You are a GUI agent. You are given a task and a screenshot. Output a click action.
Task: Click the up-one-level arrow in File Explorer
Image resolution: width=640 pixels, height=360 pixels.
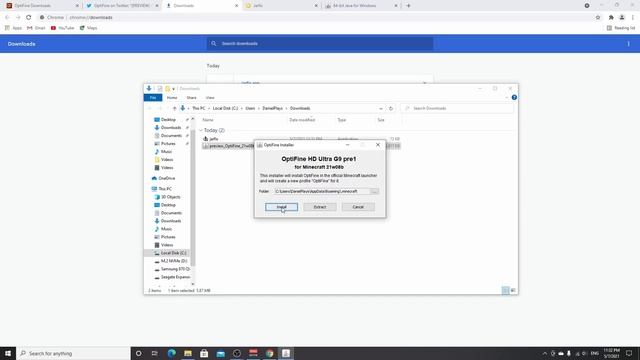coord(174,108)
